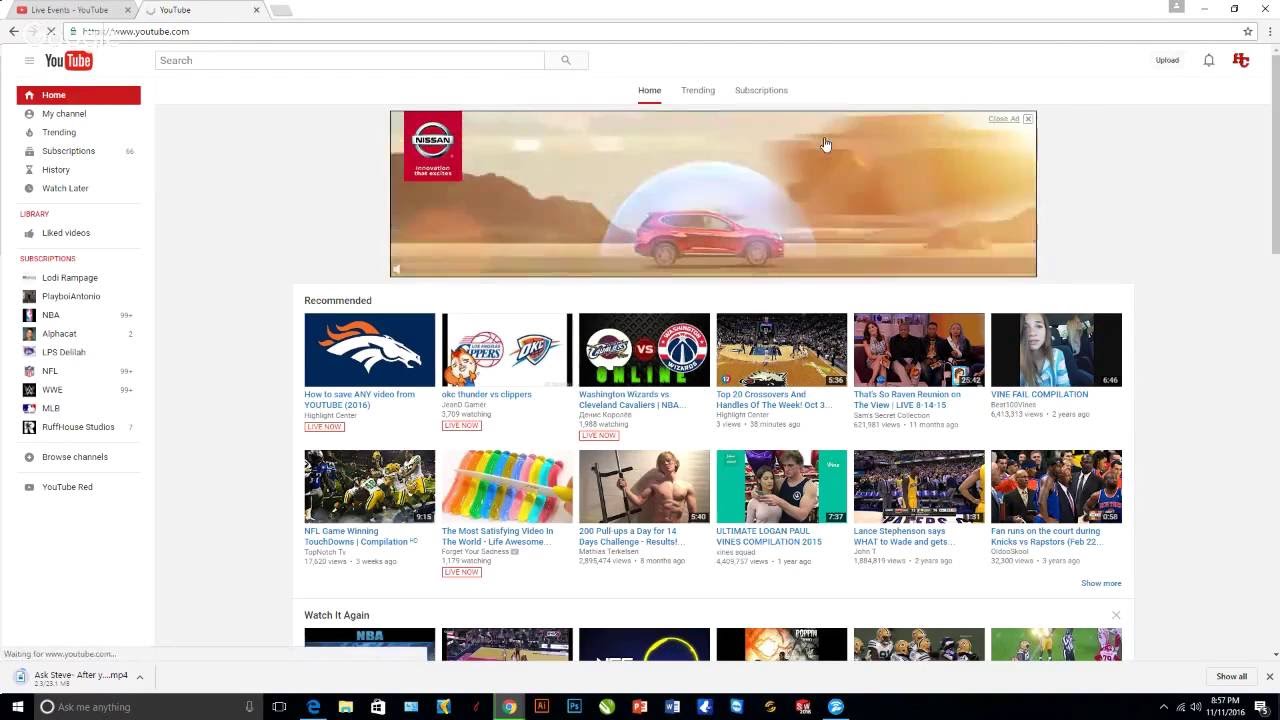Open ULTIMATE LOGAN PAUL VINES title
The width and height of the screenshot is (1280, 720).
click(x=769, y=536)
